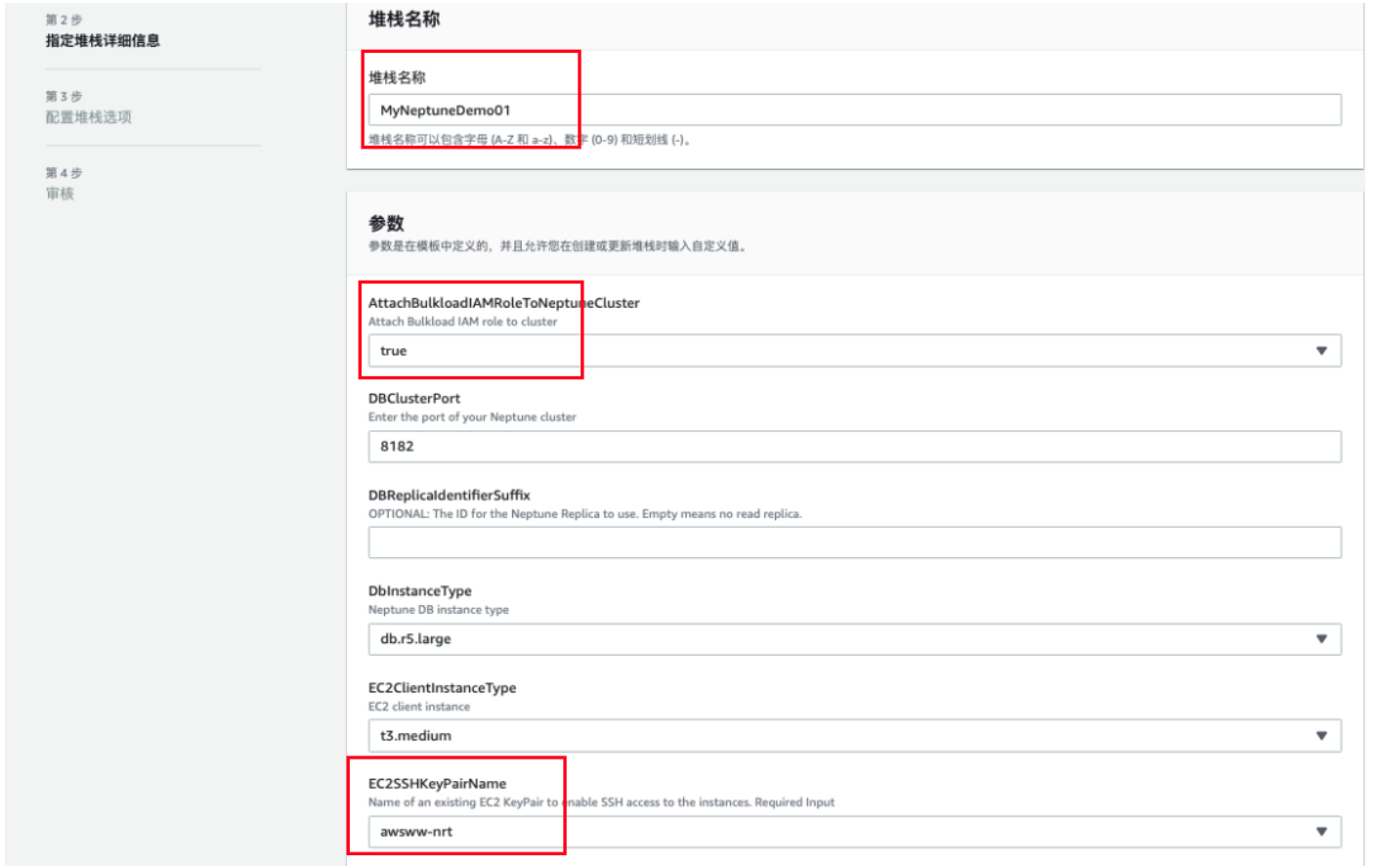Click the empty DBReplicaIdentifierSuffix field
The width and height of the screenshot is (1380, 868).
click(x=854, y=542)
